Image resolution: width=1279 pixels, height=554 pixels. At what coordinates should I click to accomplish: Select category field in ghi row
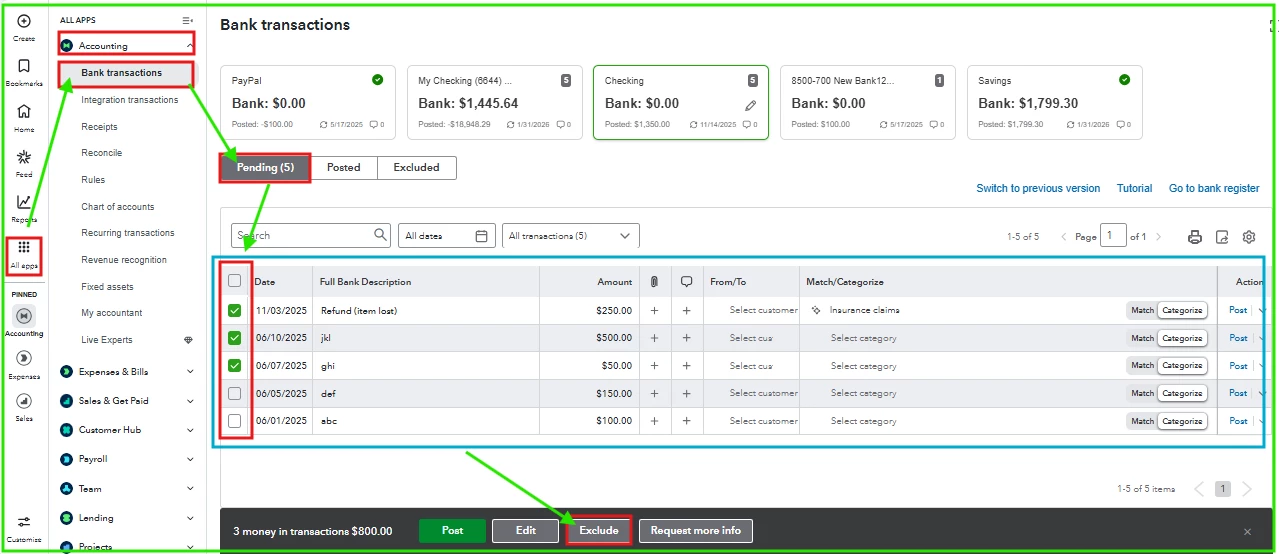[863, 366]
